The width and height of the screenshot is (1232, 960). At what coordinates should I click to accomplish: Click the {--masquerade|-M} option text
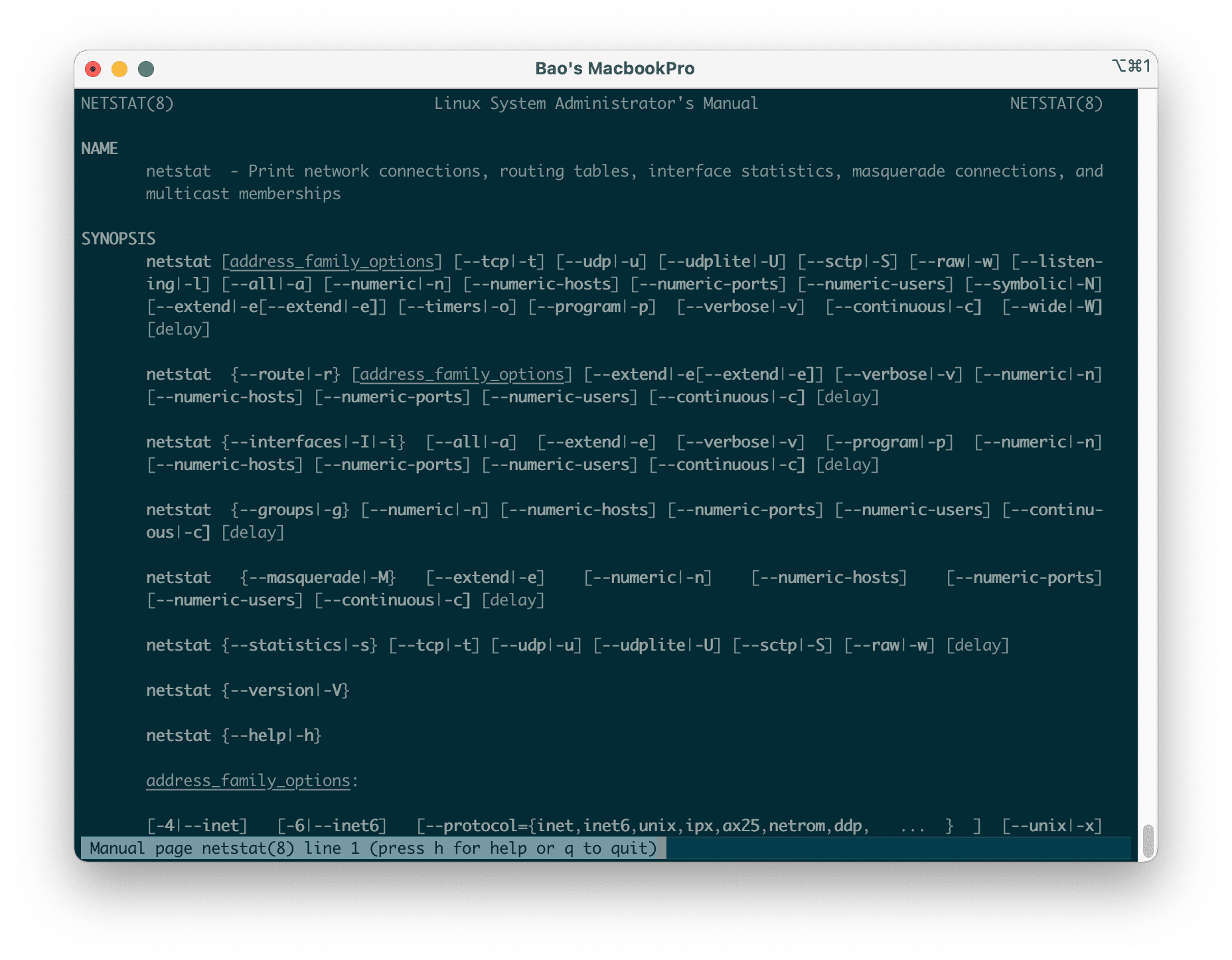click(318, 578)
